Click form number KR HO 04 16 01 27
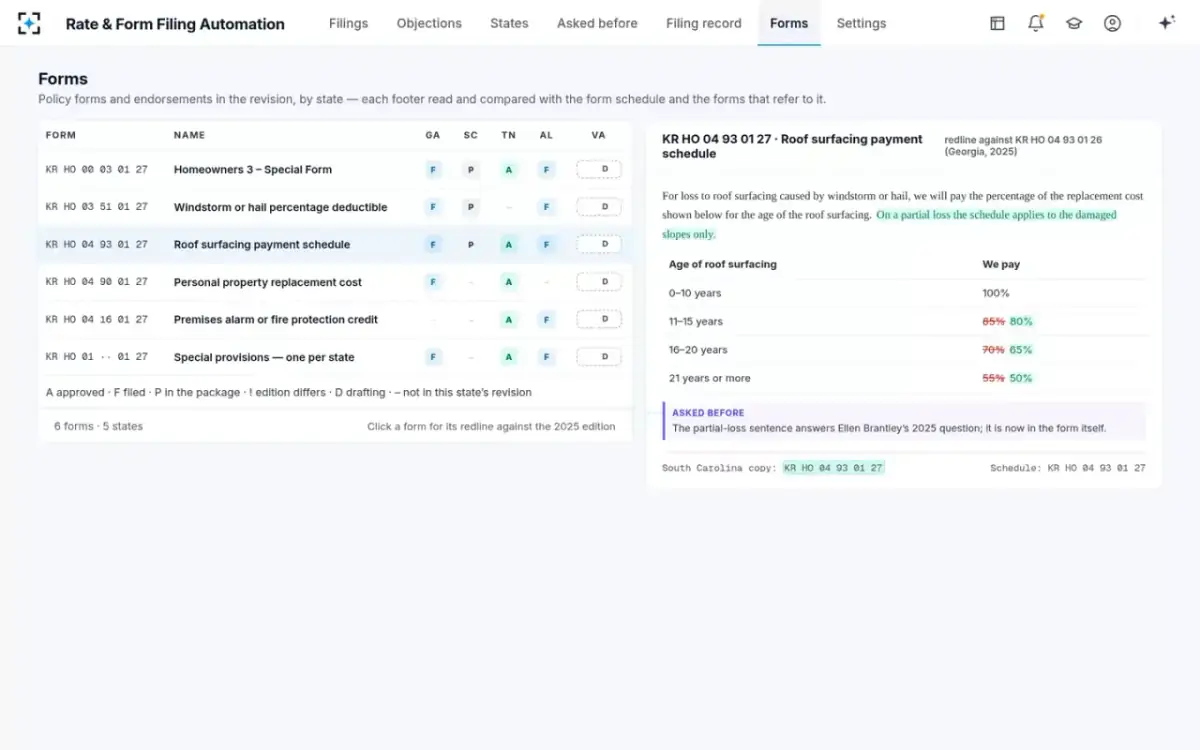This screenshot has width=1200, height=750. tap(97, 319)
